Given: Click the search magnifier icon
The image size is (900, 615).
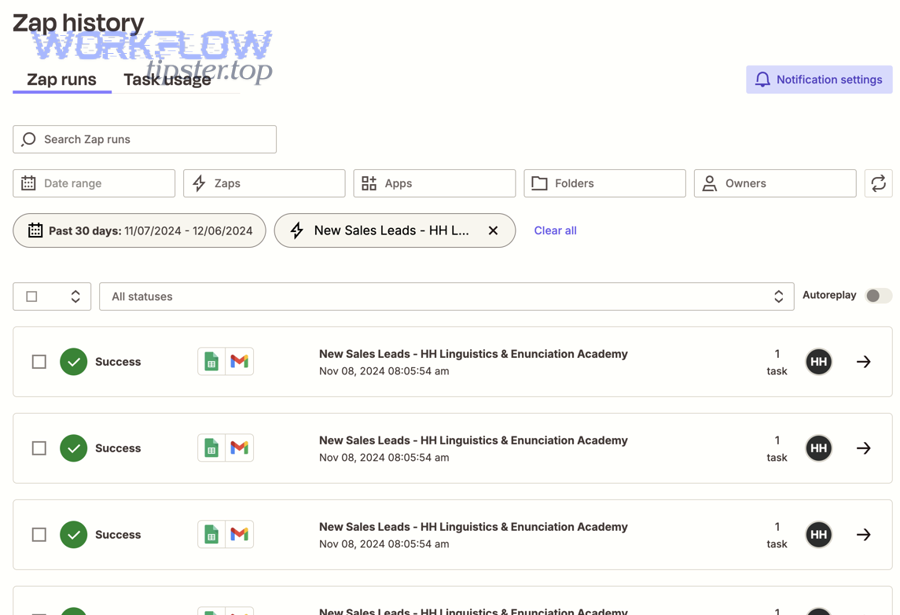Looking at the screenshot, I should coord(28,140).
